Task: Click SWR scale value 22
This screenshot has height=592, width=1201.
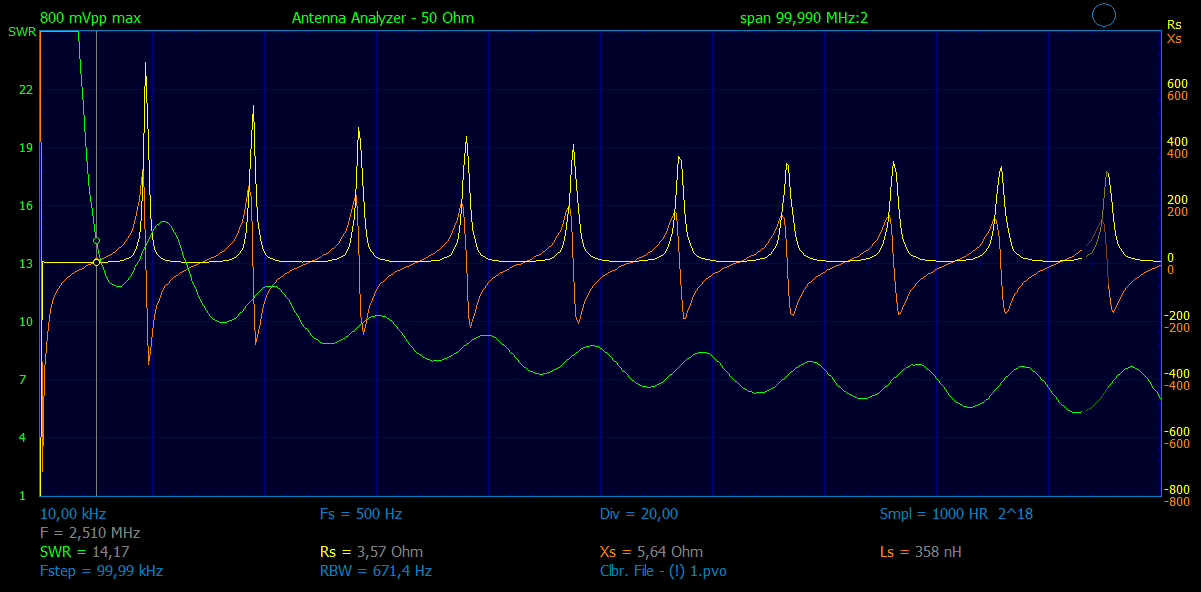Action: click(26, 90)
